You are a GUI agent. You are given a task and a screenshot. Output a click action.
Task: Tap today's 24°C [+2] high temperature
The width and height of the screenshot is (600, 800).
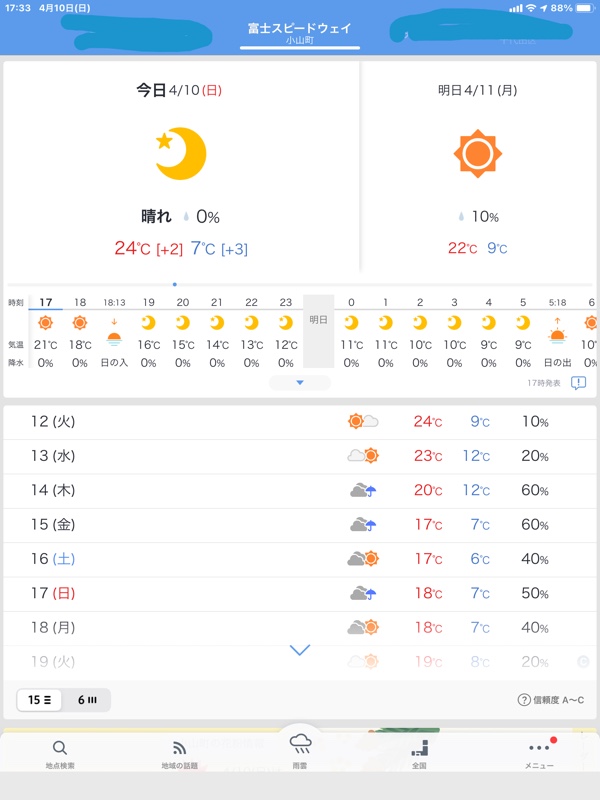[x=148, y=248]
